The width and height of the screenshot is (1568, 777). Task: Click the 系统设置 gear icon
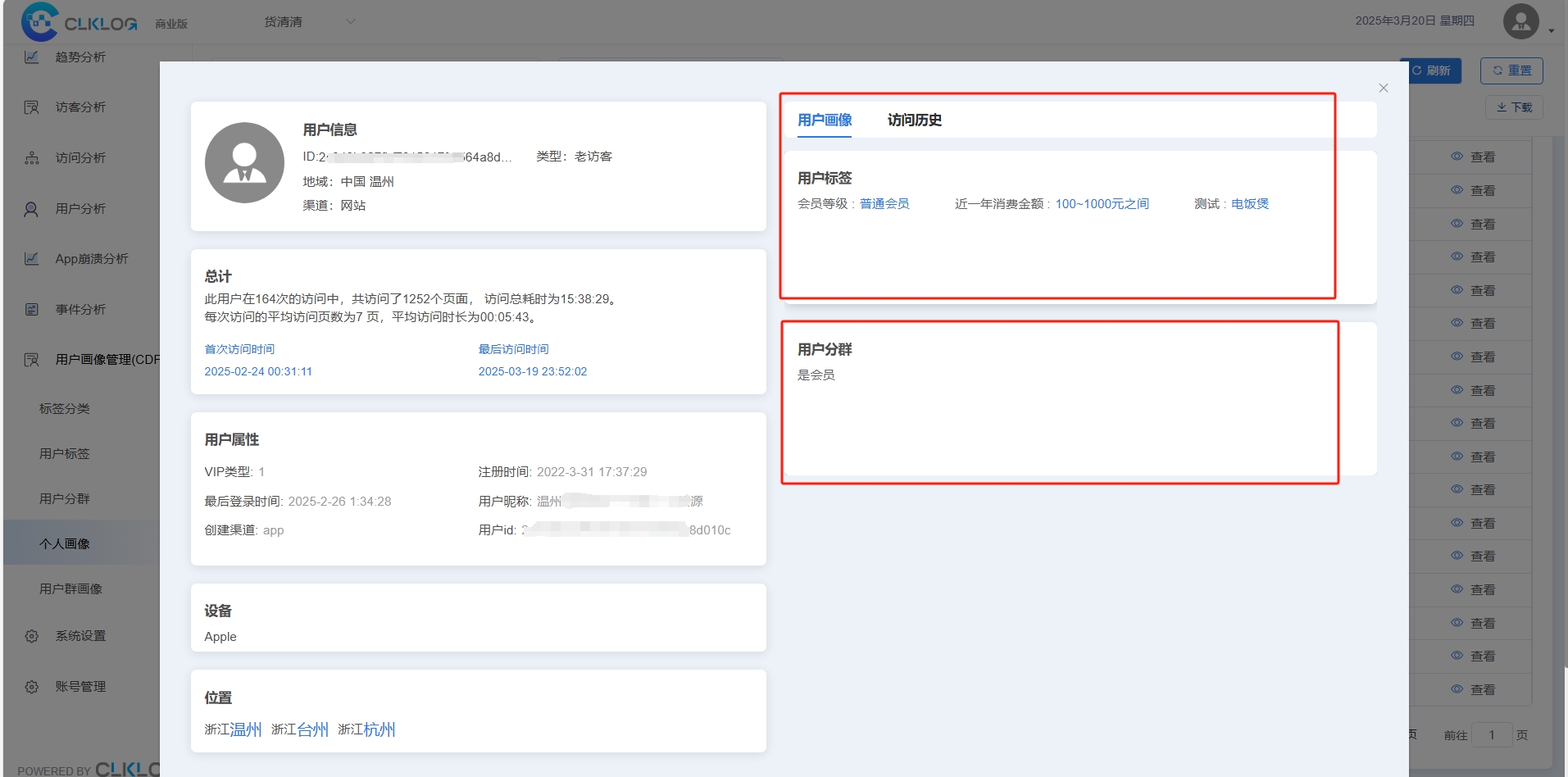31,636
